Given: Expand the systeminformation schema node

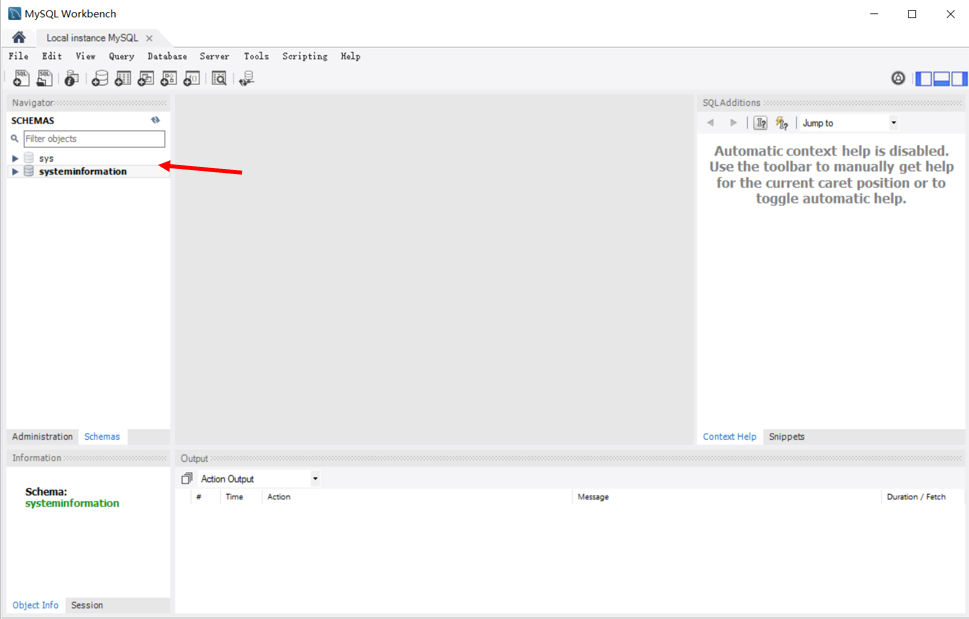Looking at the screenshot, I should point(15,172).
